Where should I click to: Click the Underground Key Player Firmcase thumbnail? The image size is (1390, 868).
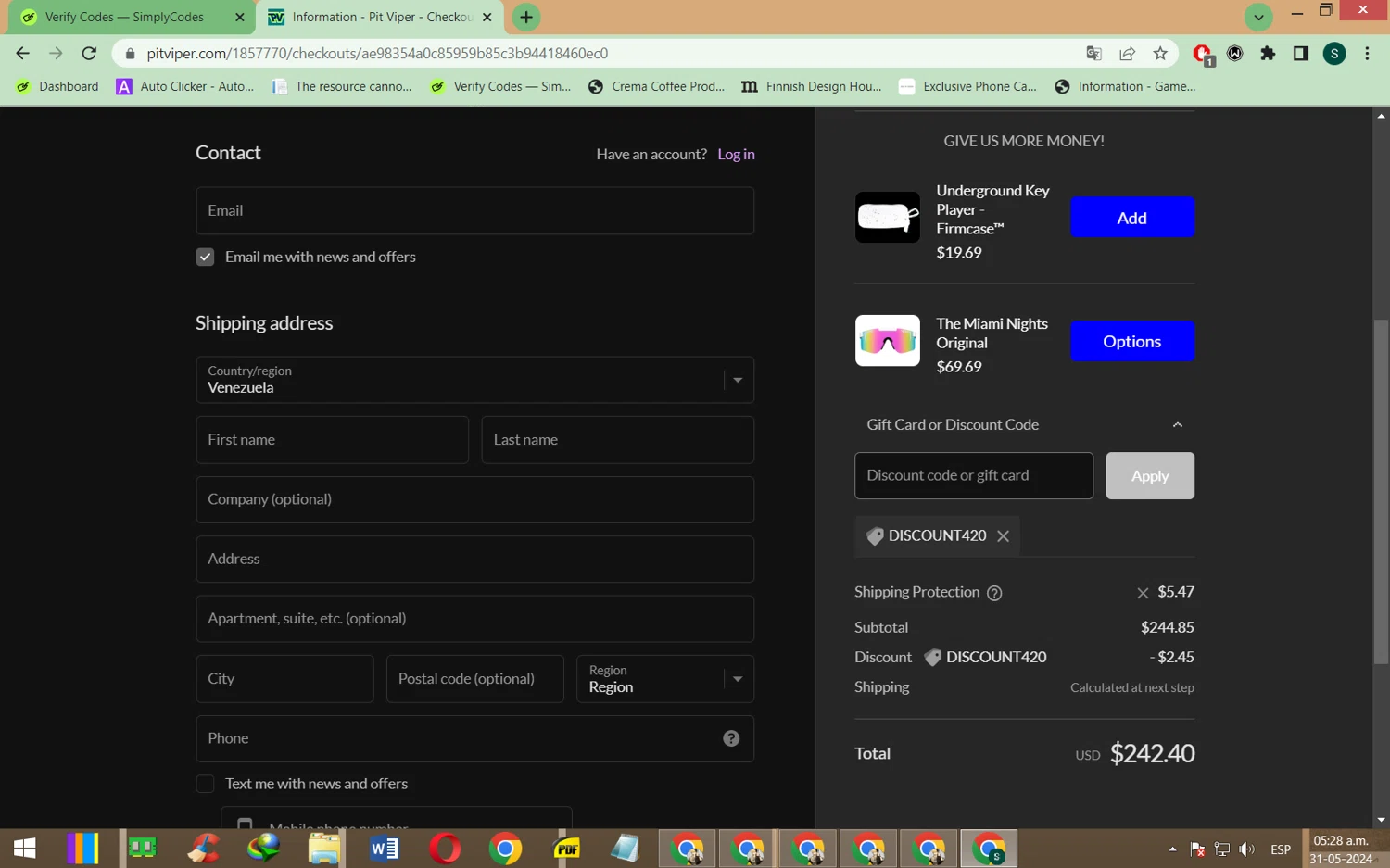[888, 218]
